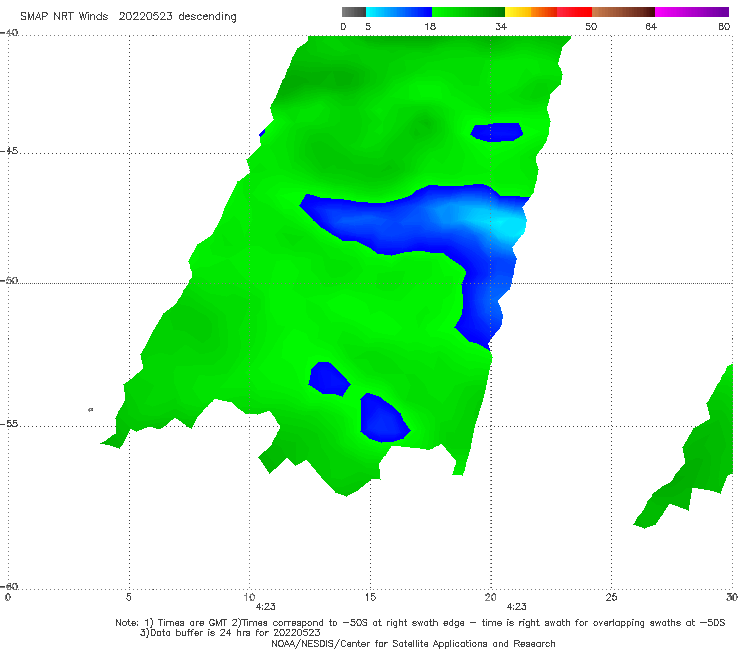Click the longitude axis label "20"
The height and width of the screenshot is (650, 740).
tap(491, 597)
